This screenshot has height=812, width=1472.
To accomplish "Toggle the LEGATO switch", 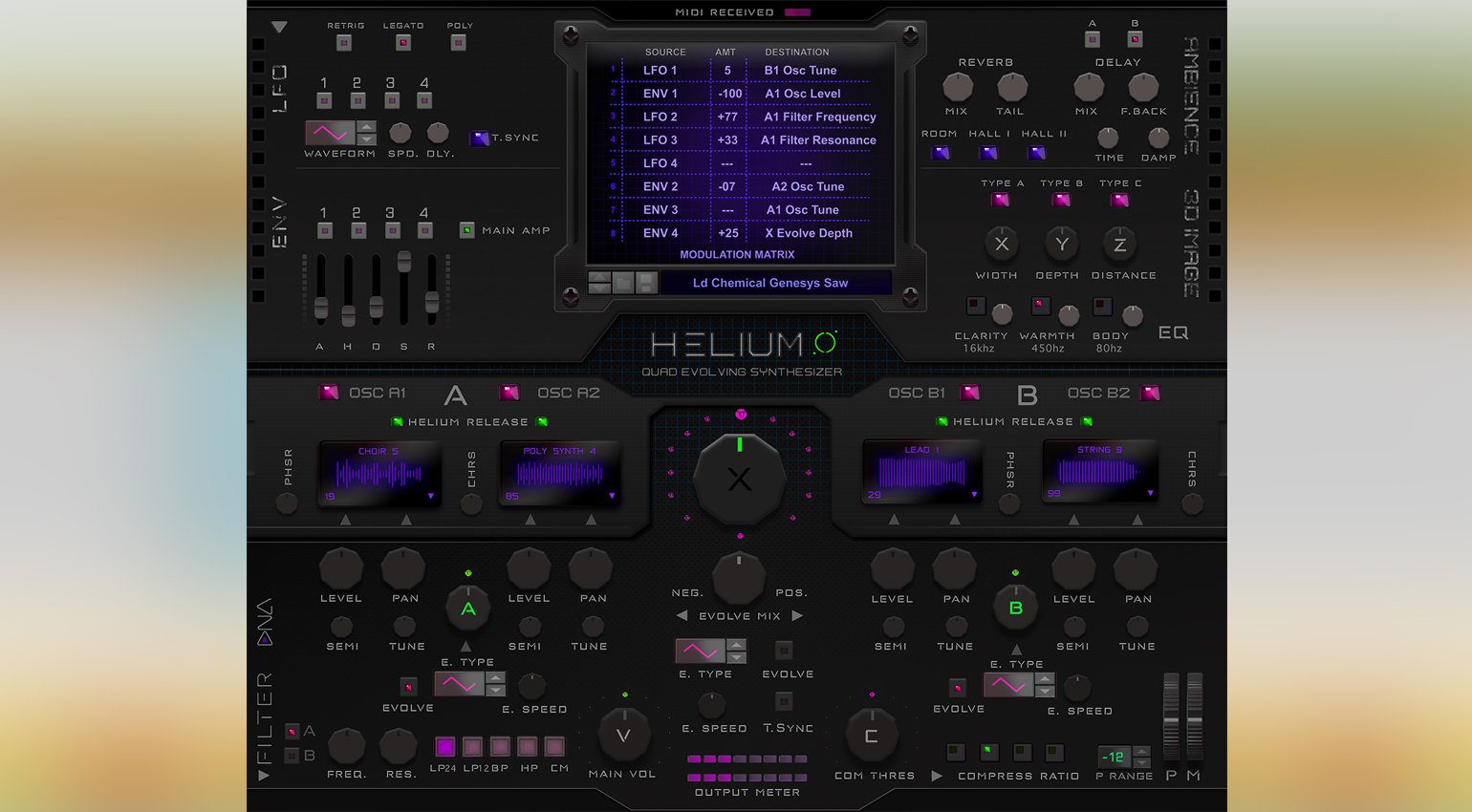I will click(403, 43).
